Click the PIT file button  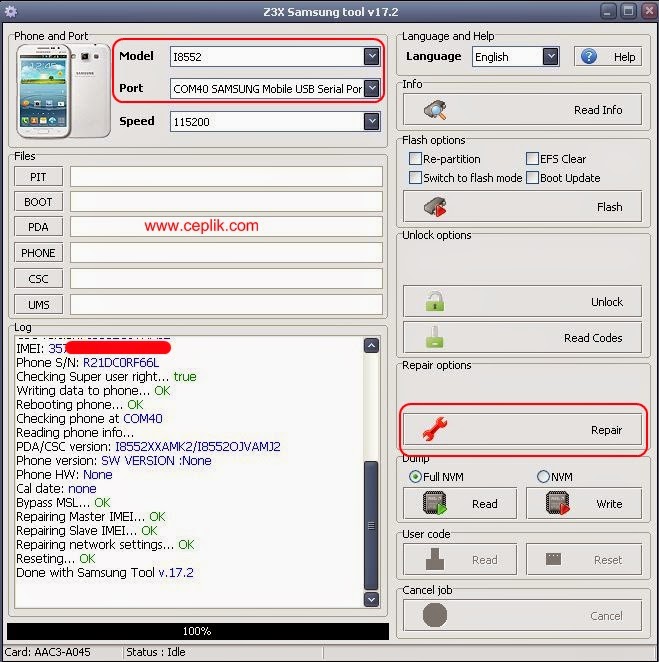coord(38,176)
